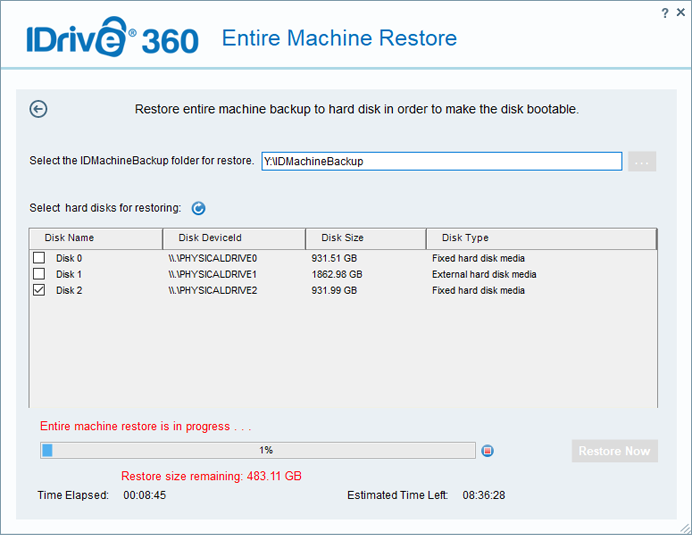Go back using the circular arrow icon

pyautogui.click(x=38, y=109)
